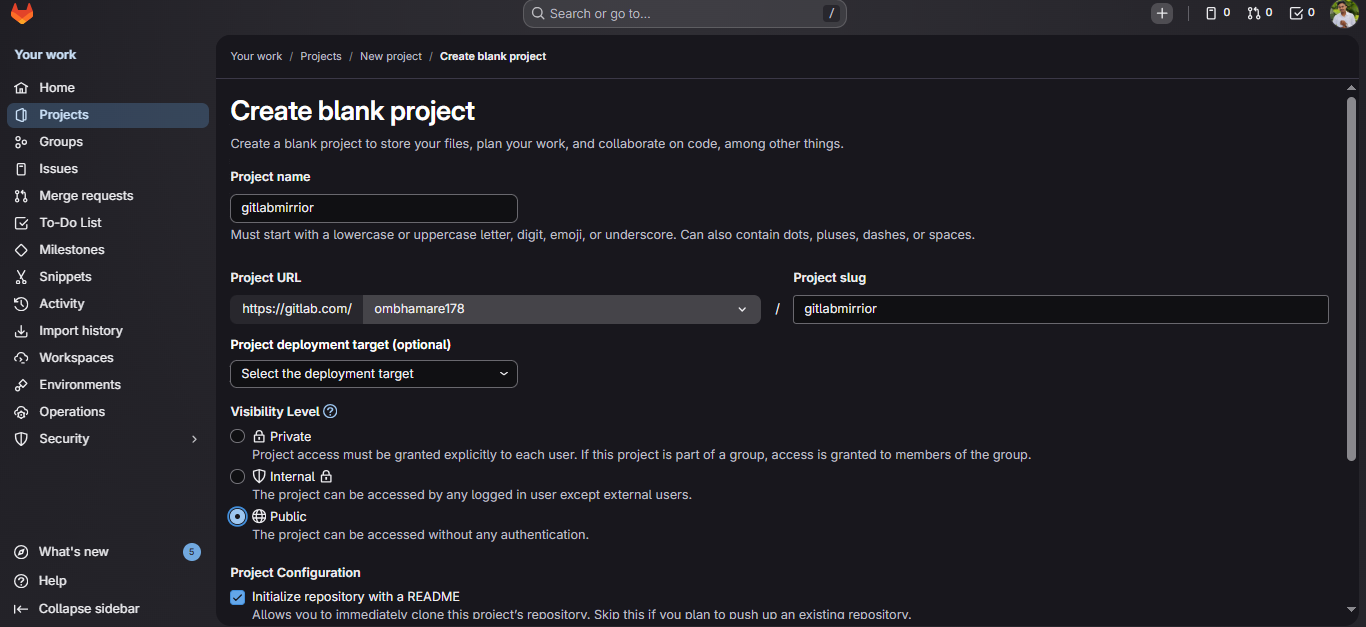The image size is (1366, 627).
Task: Open merge requests counter icon in header
Action: [x=1259, y=13]
